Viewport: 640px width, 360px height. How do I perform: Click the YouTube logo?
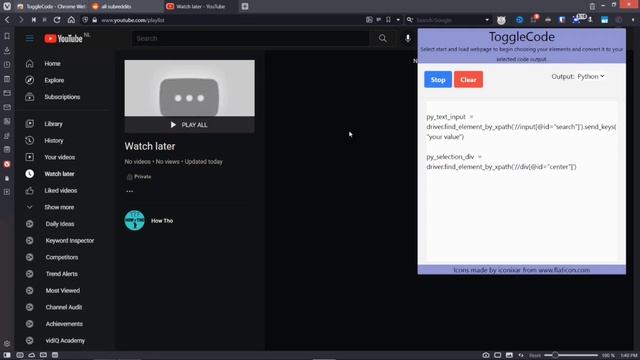click(64, 39)
